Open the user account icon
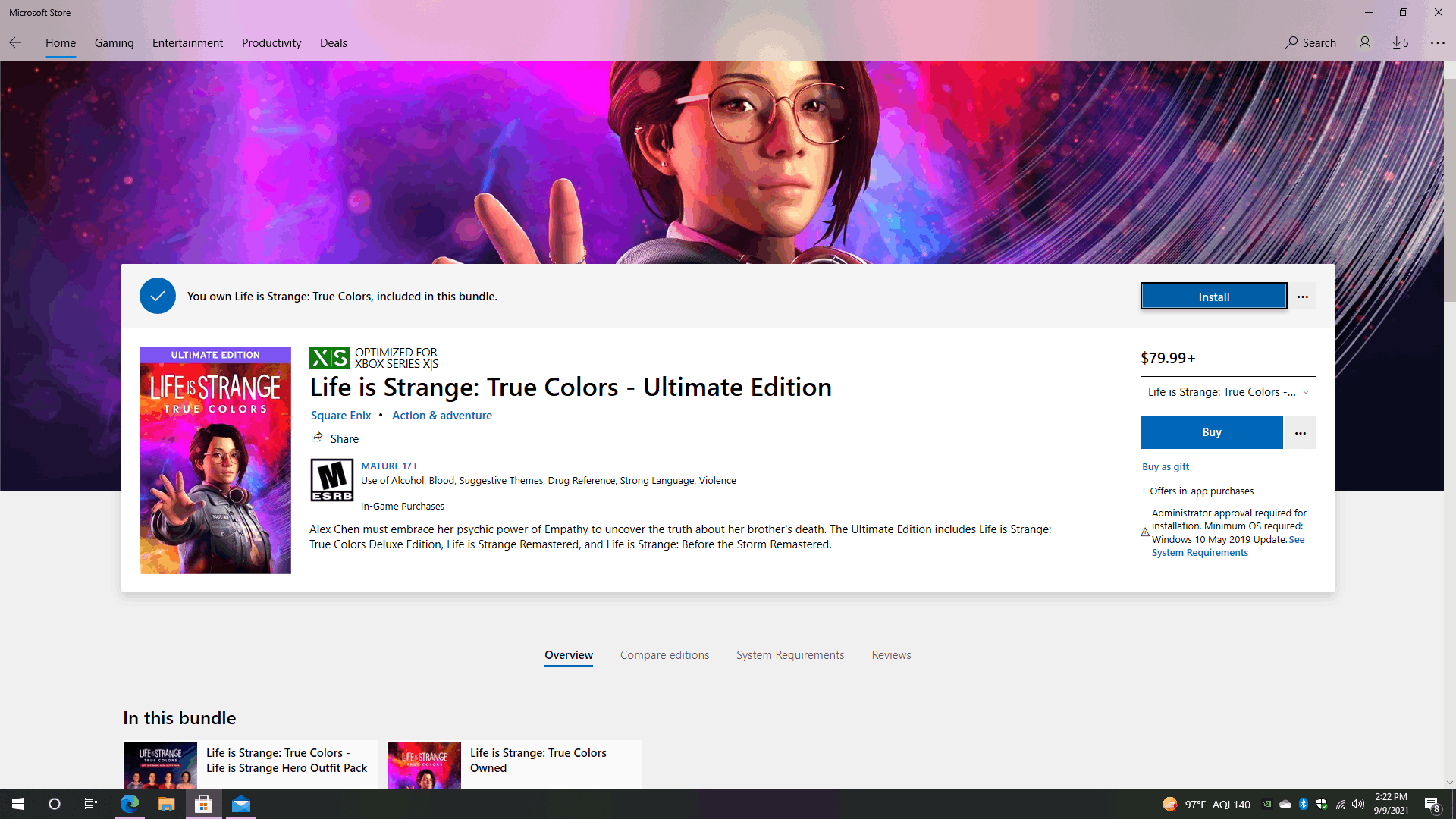The width and height of the screenshot is (1456, 819). click(x=1365, y=42)
